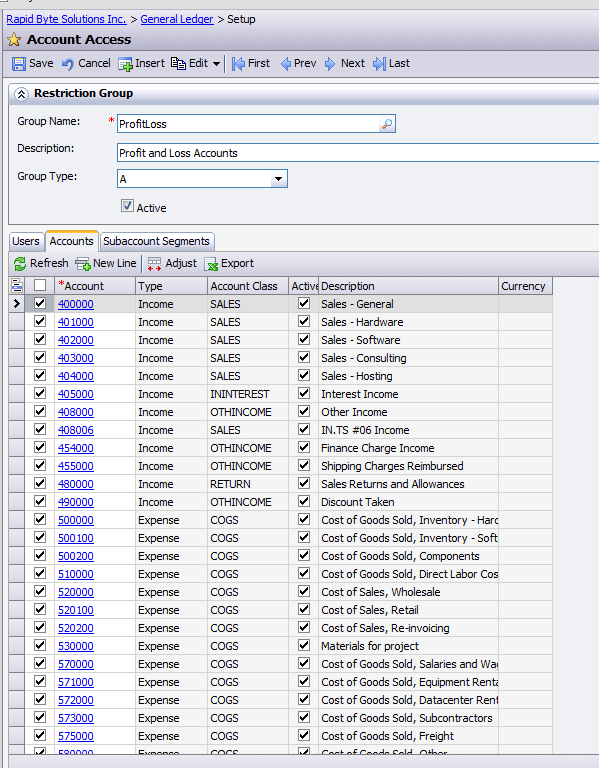
Task: Toggle the Active group checkbox
Action: point(127,206)
